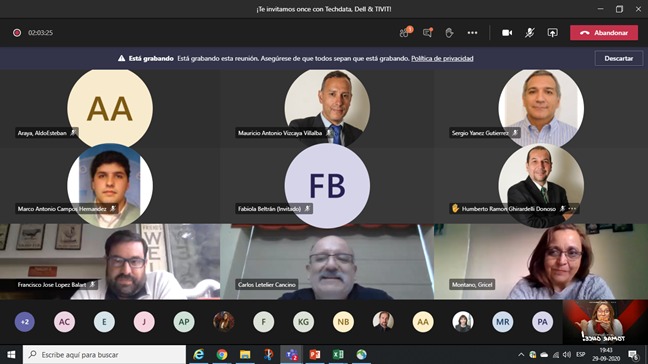Dismiss the recording banner with Descartar
This screenshot has height=364, width=648.
pyautogui.click(x=619, y=58)
